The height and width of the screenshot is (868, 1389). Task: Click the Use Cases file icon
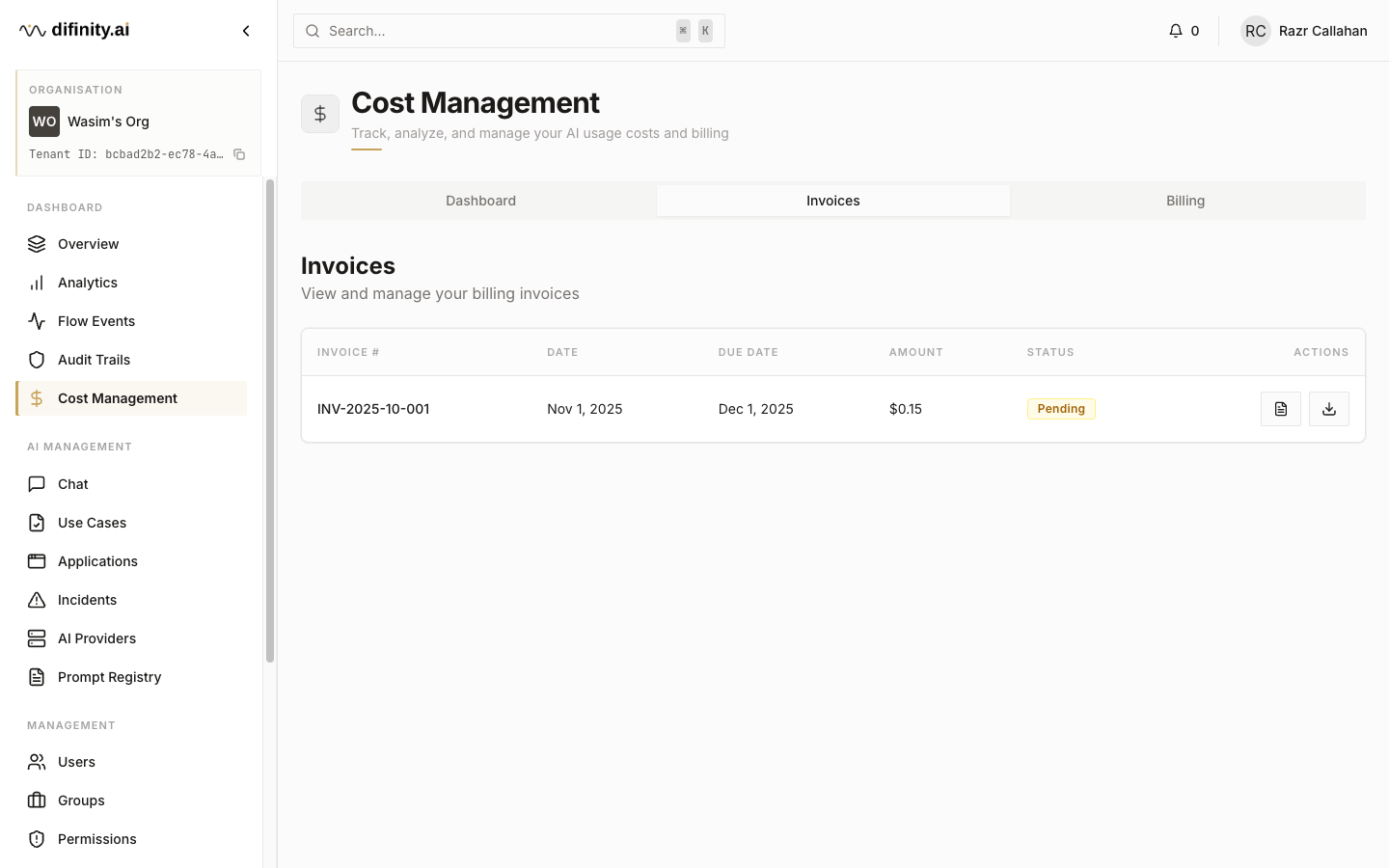37,523
